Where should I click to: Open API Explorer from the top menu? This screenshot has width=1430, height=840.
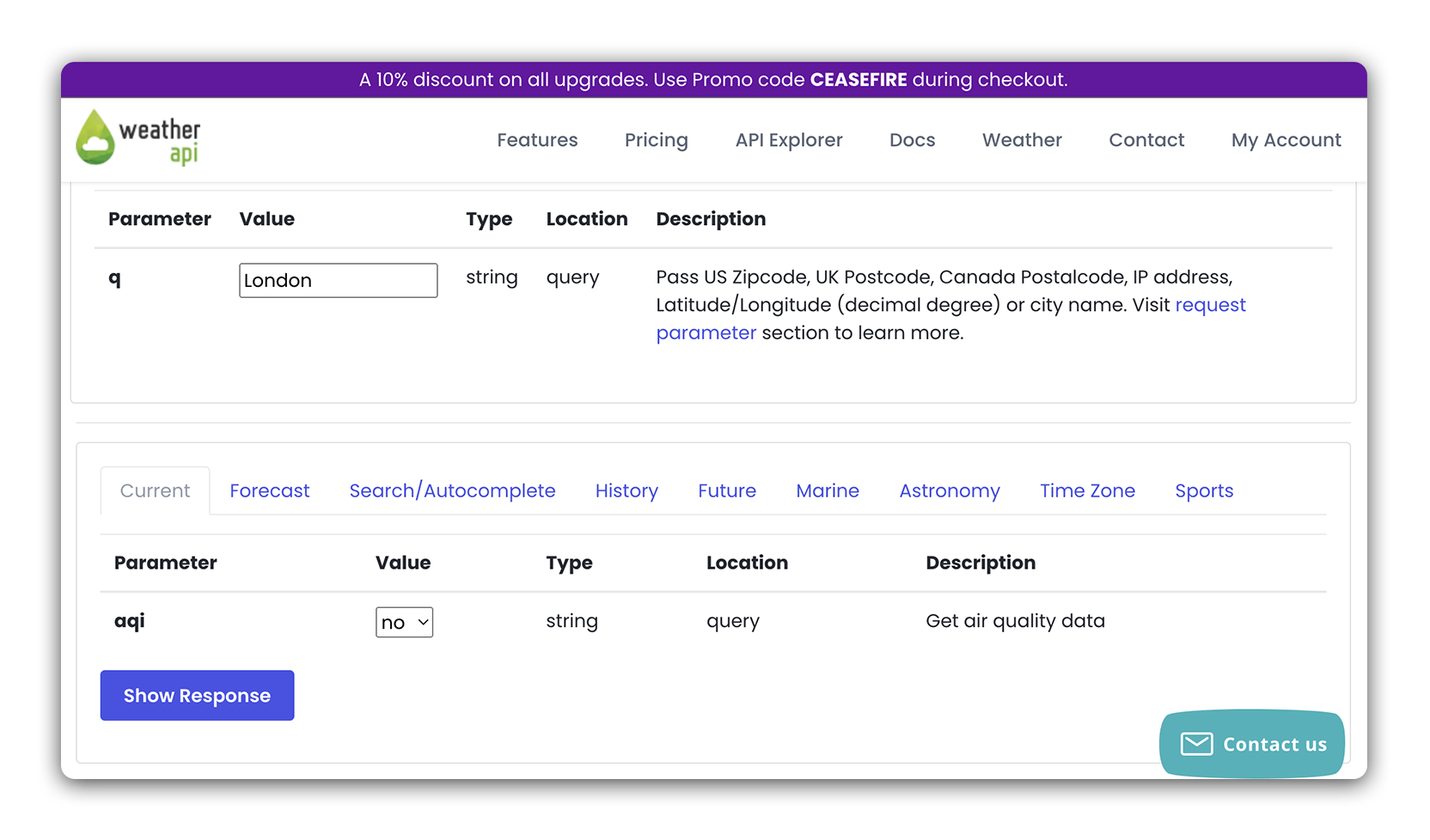tap(788, 140)
